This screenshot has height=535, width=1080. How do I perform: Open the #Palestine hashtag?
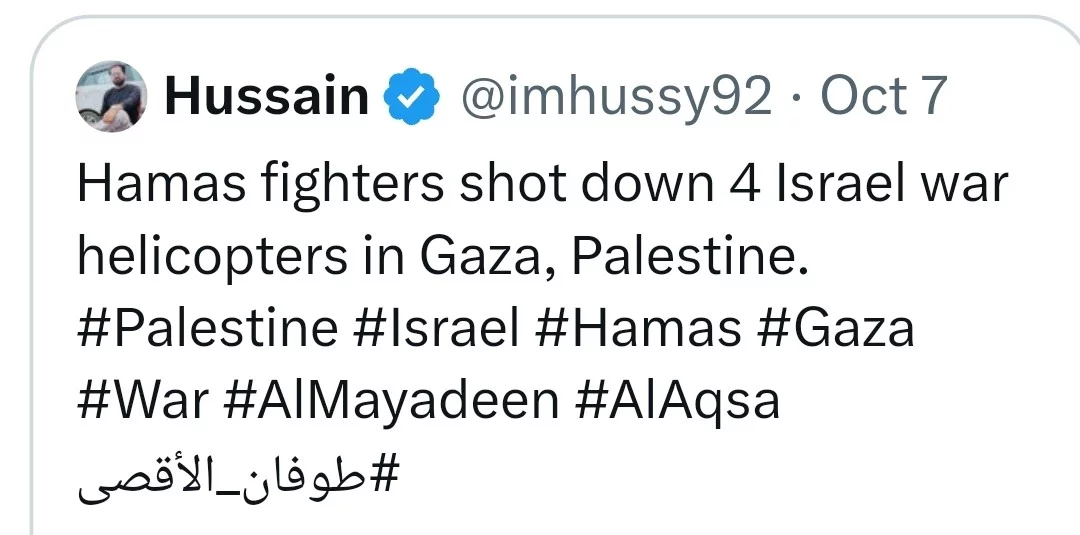coord(208,329)
